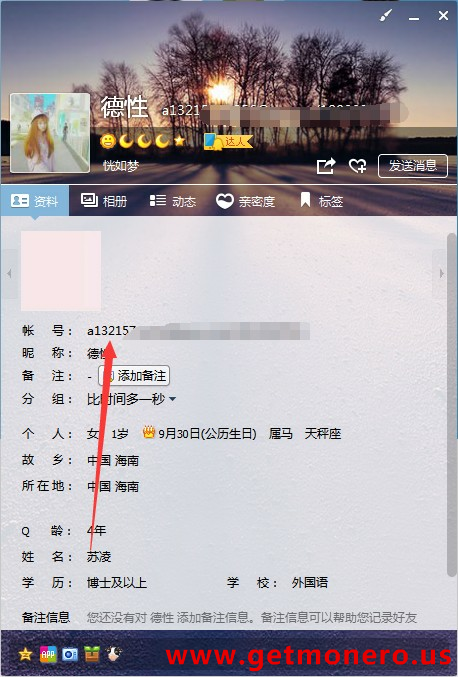Open the skin change paintbrush icon
The height and width of the screenshot is (677, 458).
pyautogui.click(x=385, y=16)
